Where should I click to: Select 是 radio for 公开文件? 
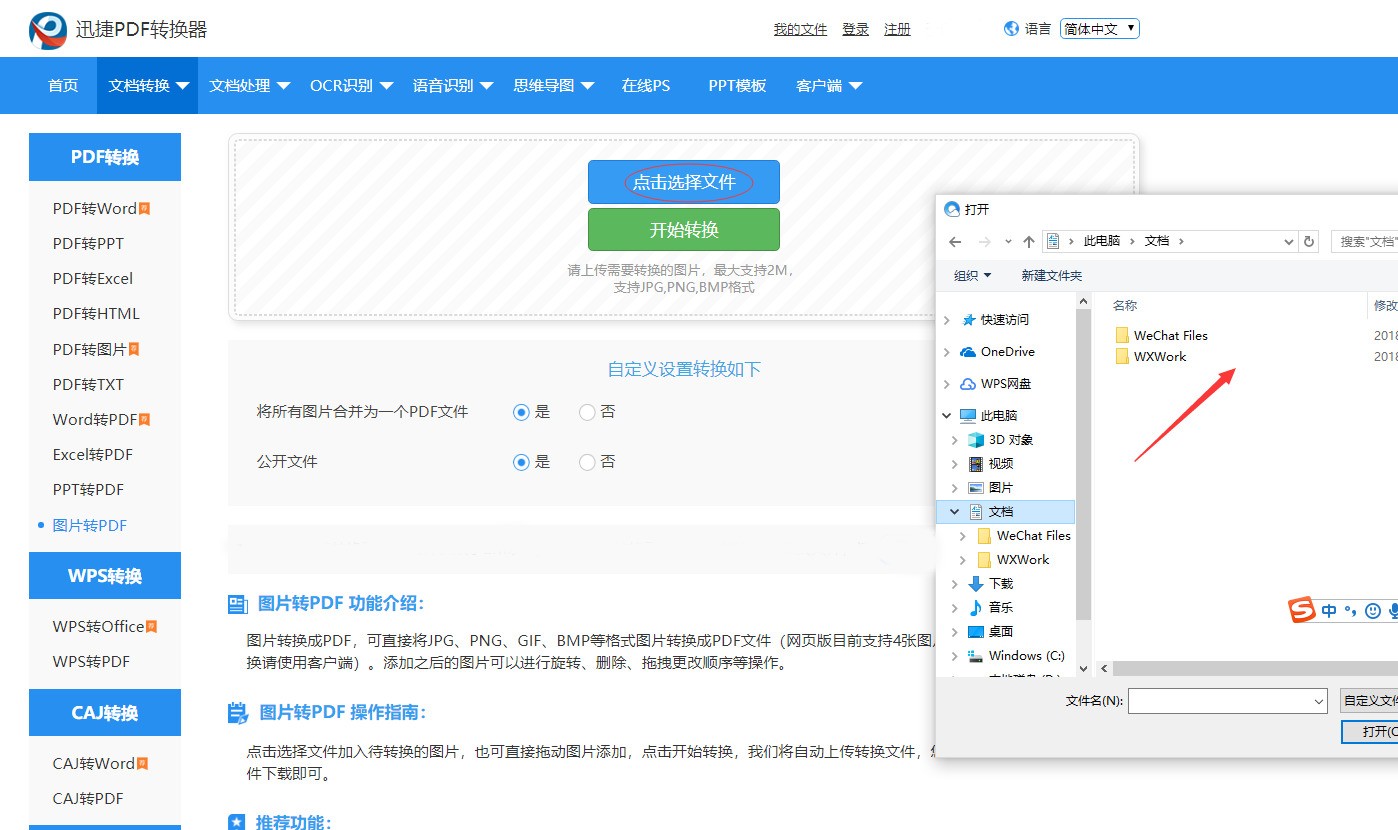click(x=521, y=462)
